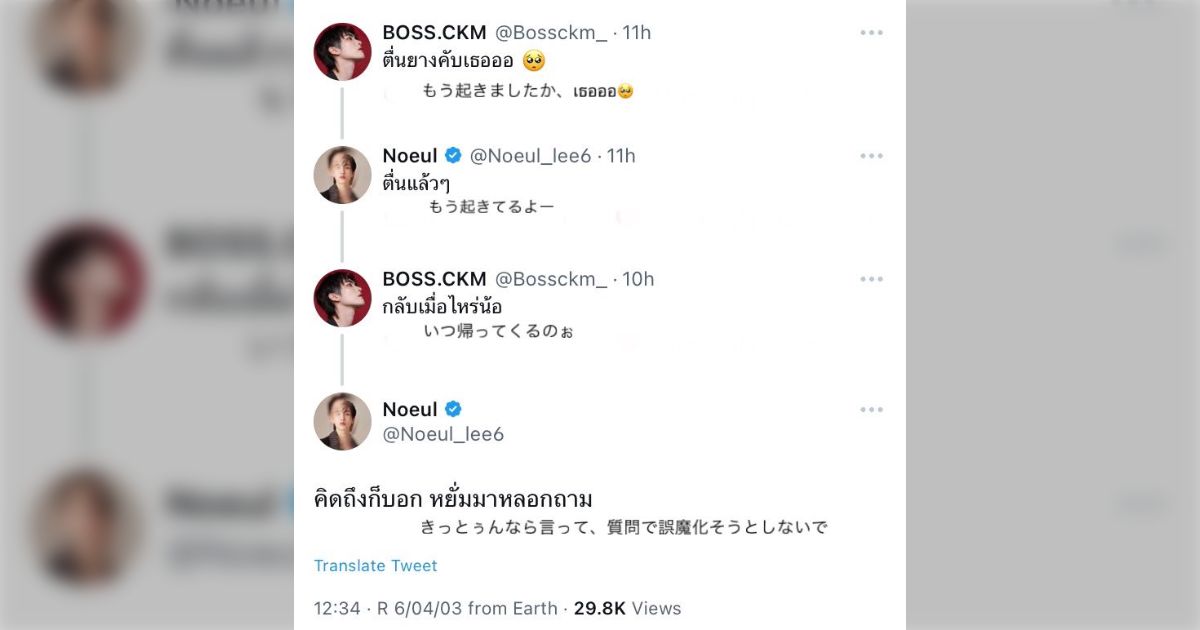Click the BOSS.CKM display name on the 10h tweet

click(x=434, y=279)
